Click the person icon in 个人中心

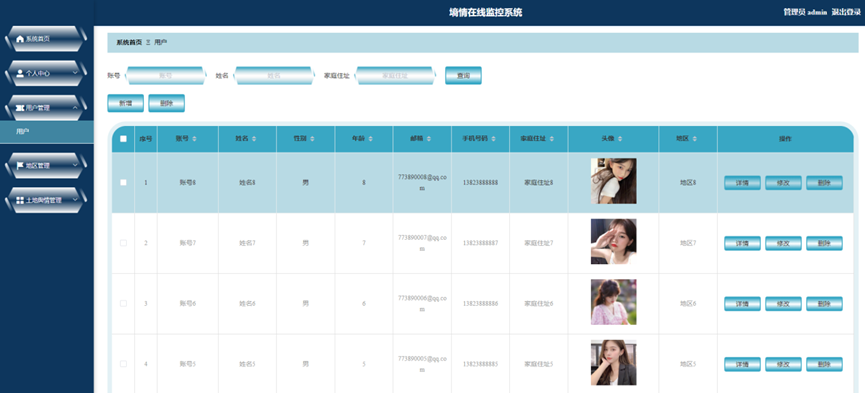(20, 73)
